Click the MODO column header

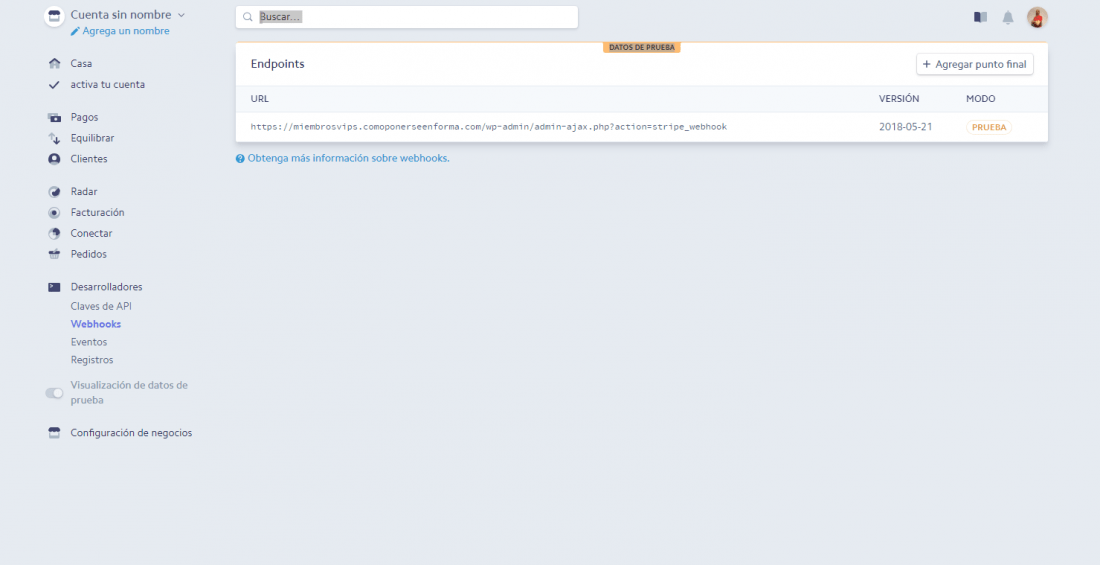coord(981,99)
